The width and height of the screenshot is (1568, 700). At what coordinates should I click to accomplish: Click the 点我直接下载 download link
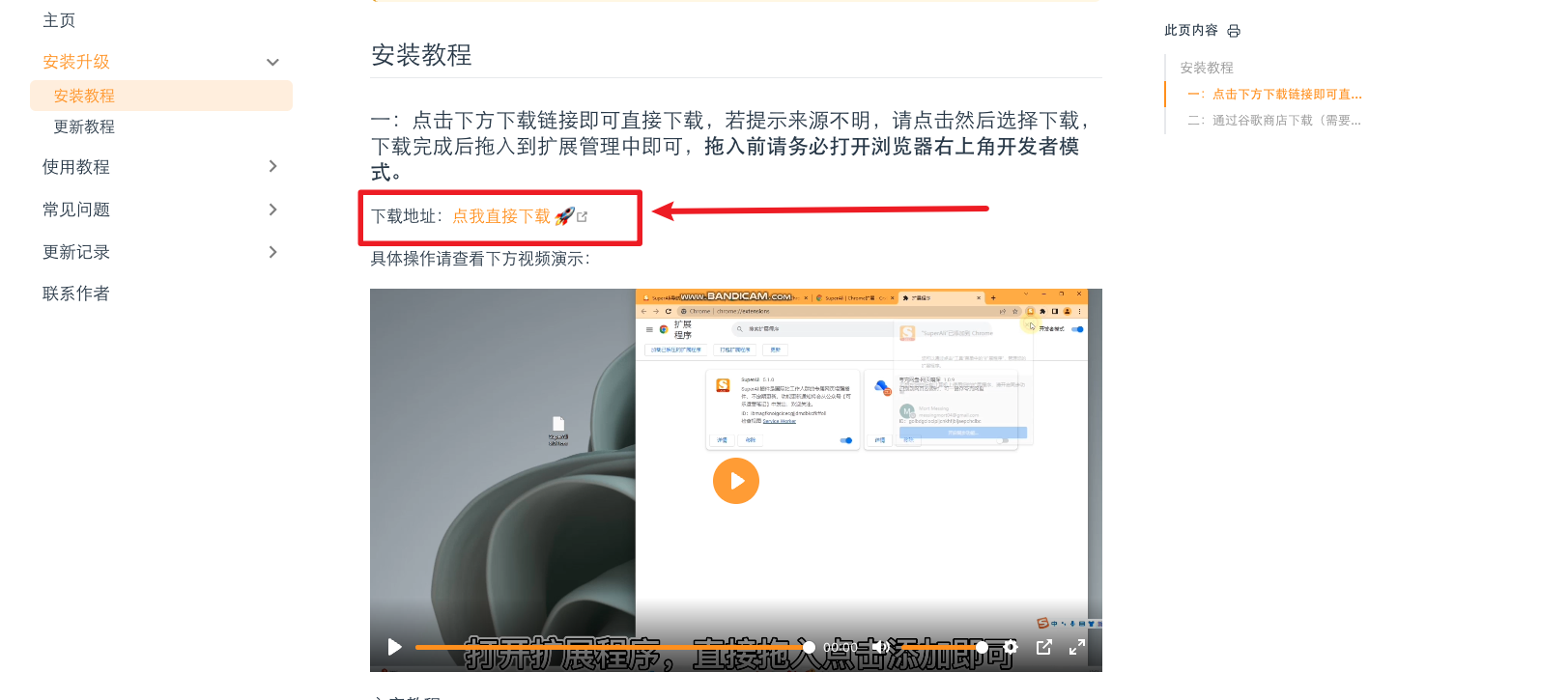point(501,216)
